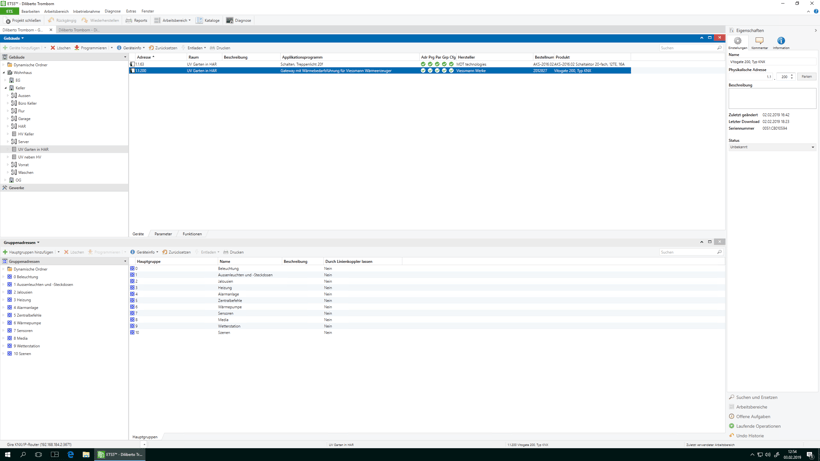
Task: Expand the EG tree node
Action: tap(6, 80)
